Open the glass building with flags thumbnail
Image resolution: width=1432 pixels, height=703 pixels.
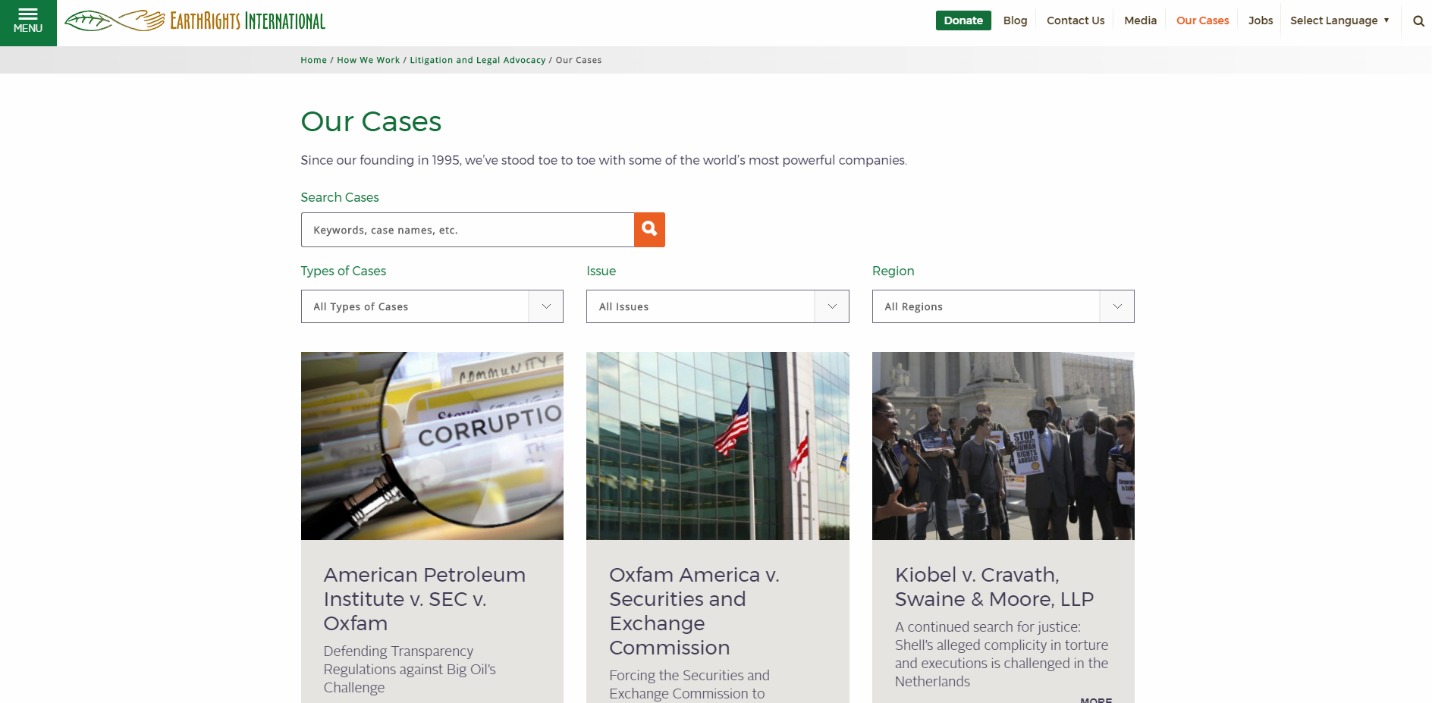pos(717,446)
